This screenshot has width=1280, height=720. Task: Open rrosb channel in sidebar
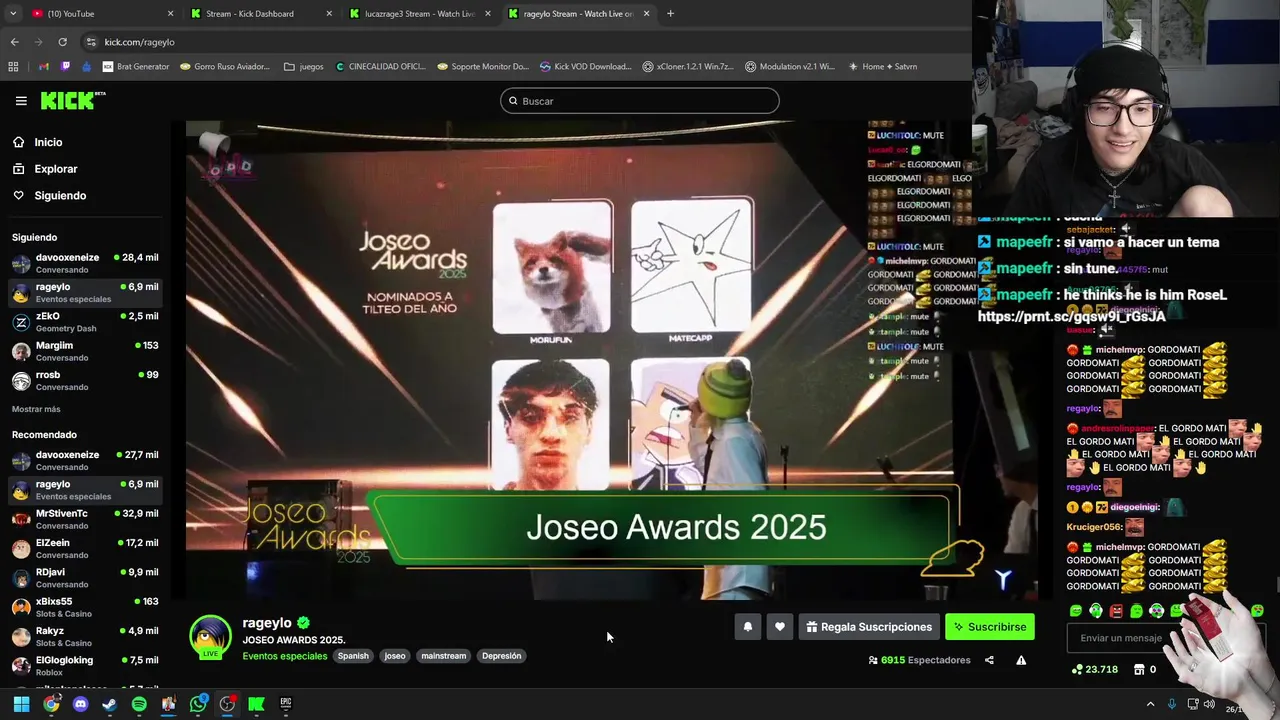85,381
